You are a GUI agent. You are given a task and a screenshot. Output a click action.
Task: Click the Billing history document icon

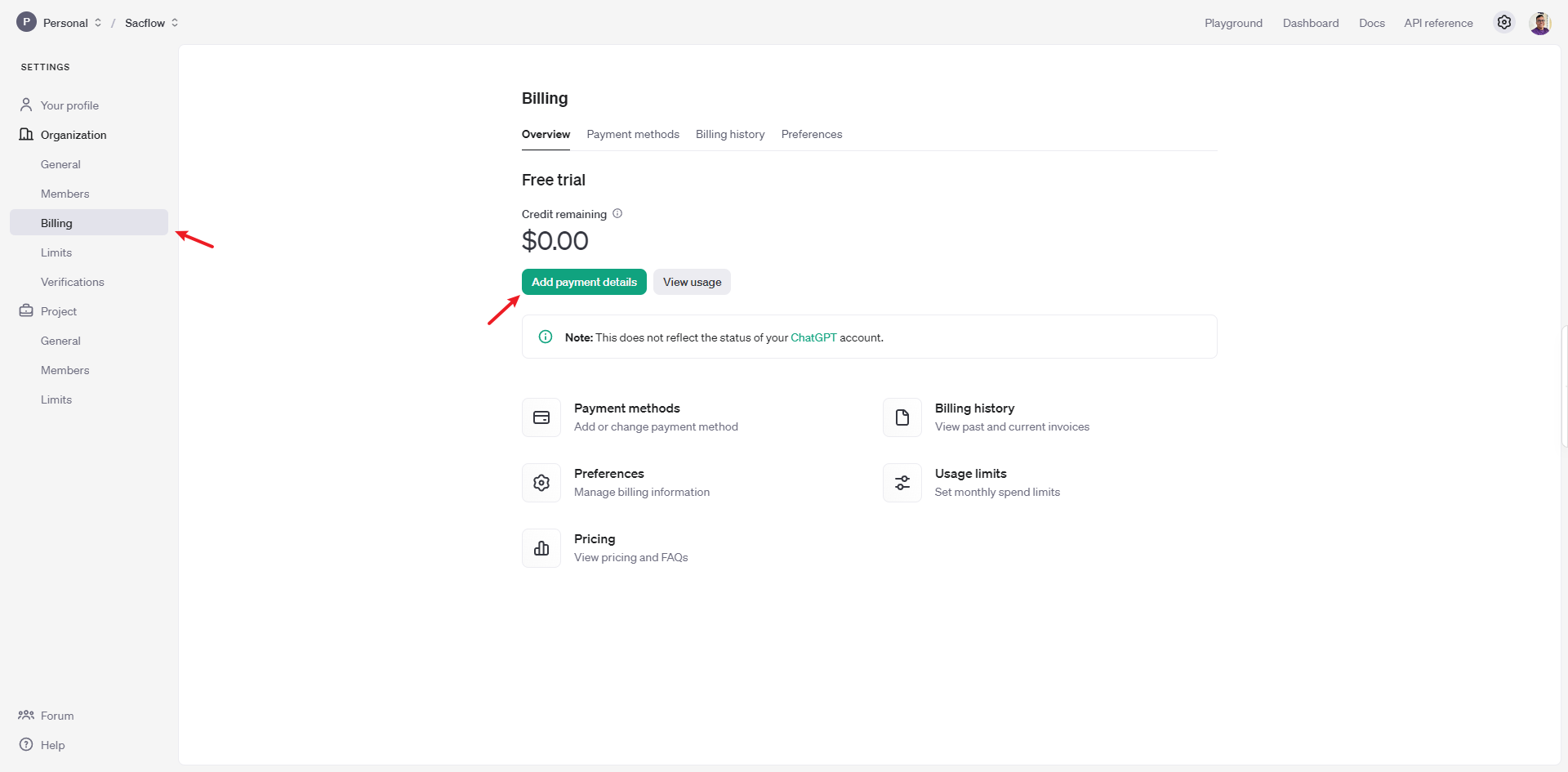pos(902,417)
